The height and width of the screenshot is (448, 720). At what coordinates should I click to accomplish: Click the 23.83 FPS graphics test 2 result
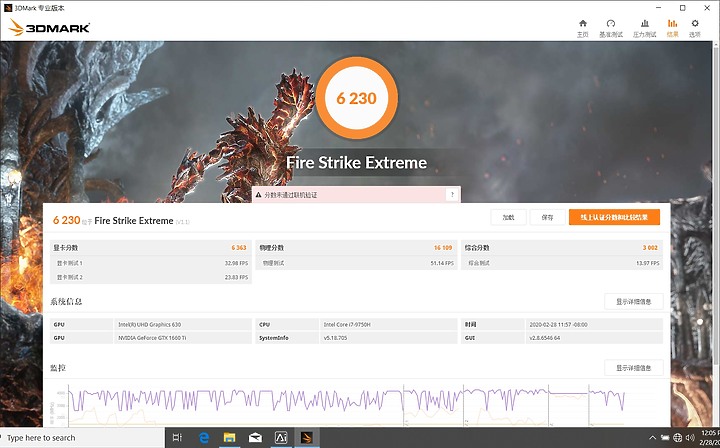click(236, 277)
